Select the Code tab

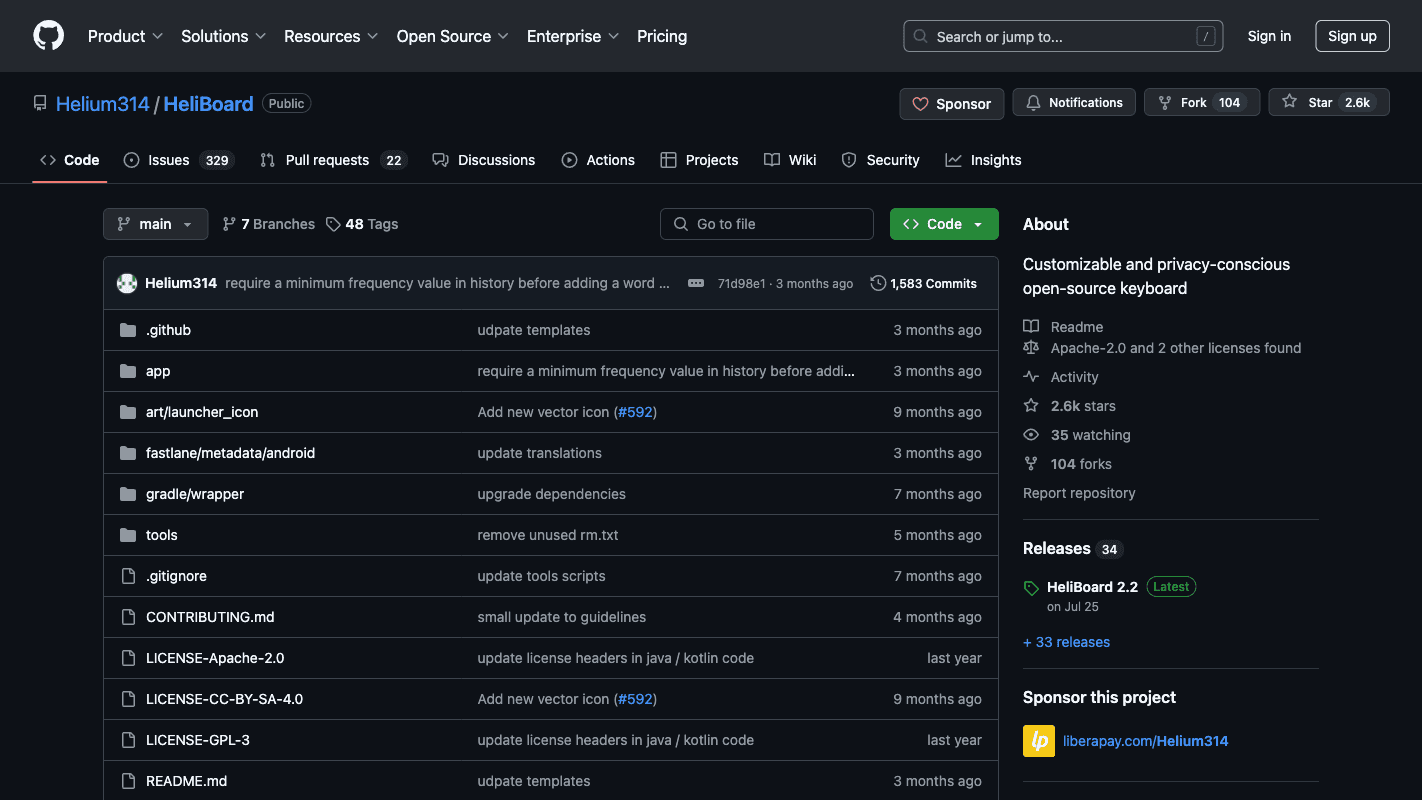pyautogui.click(x=70, y=160)
